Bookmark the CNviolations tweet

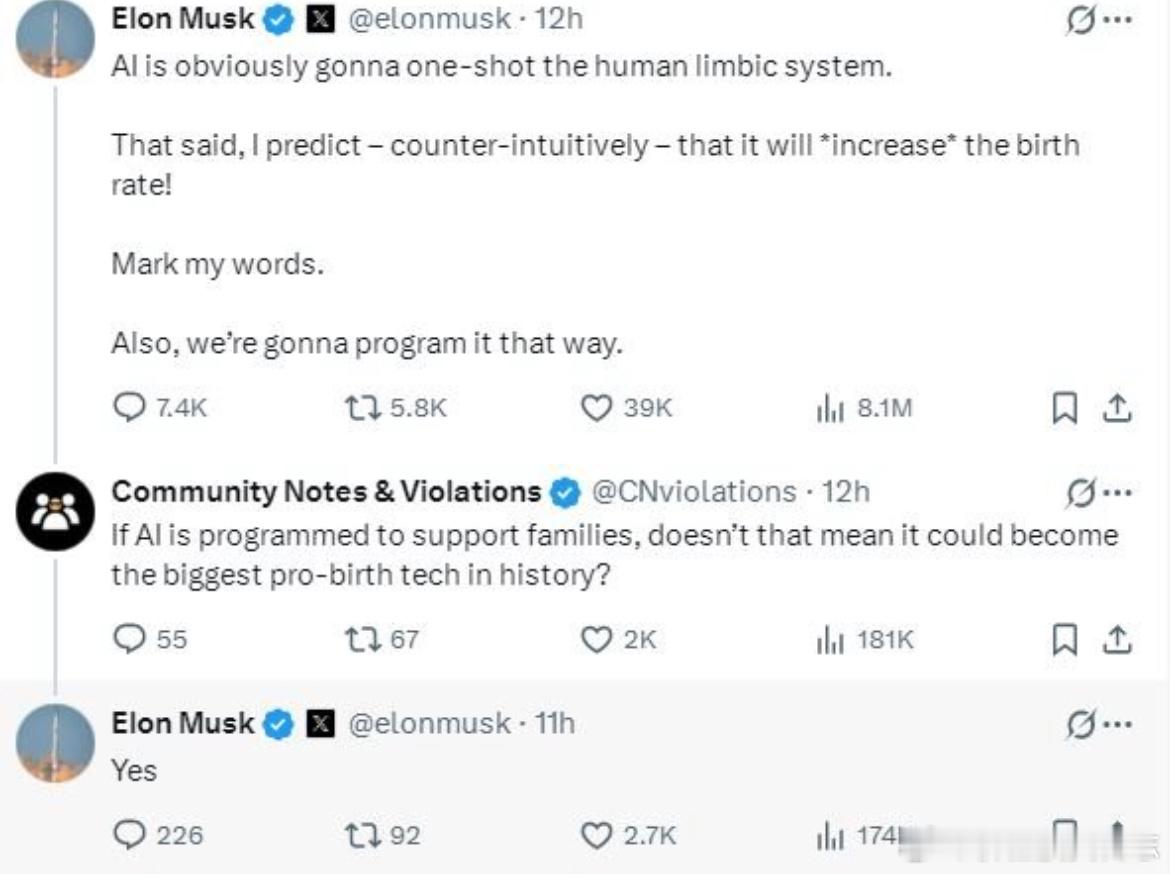1064,640
